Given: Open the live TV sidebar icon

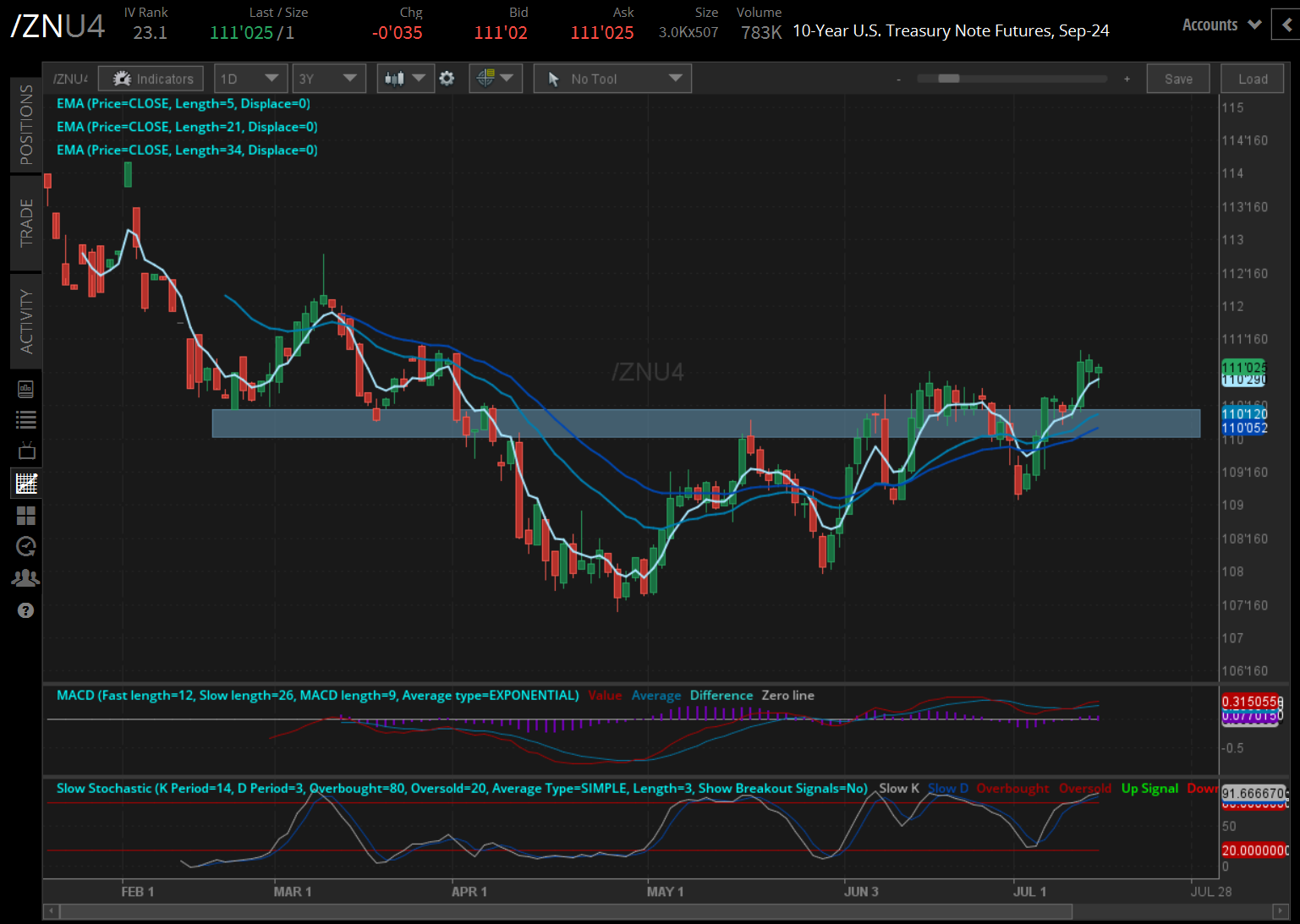Looking at the screenshot, I should click(26, 451).
